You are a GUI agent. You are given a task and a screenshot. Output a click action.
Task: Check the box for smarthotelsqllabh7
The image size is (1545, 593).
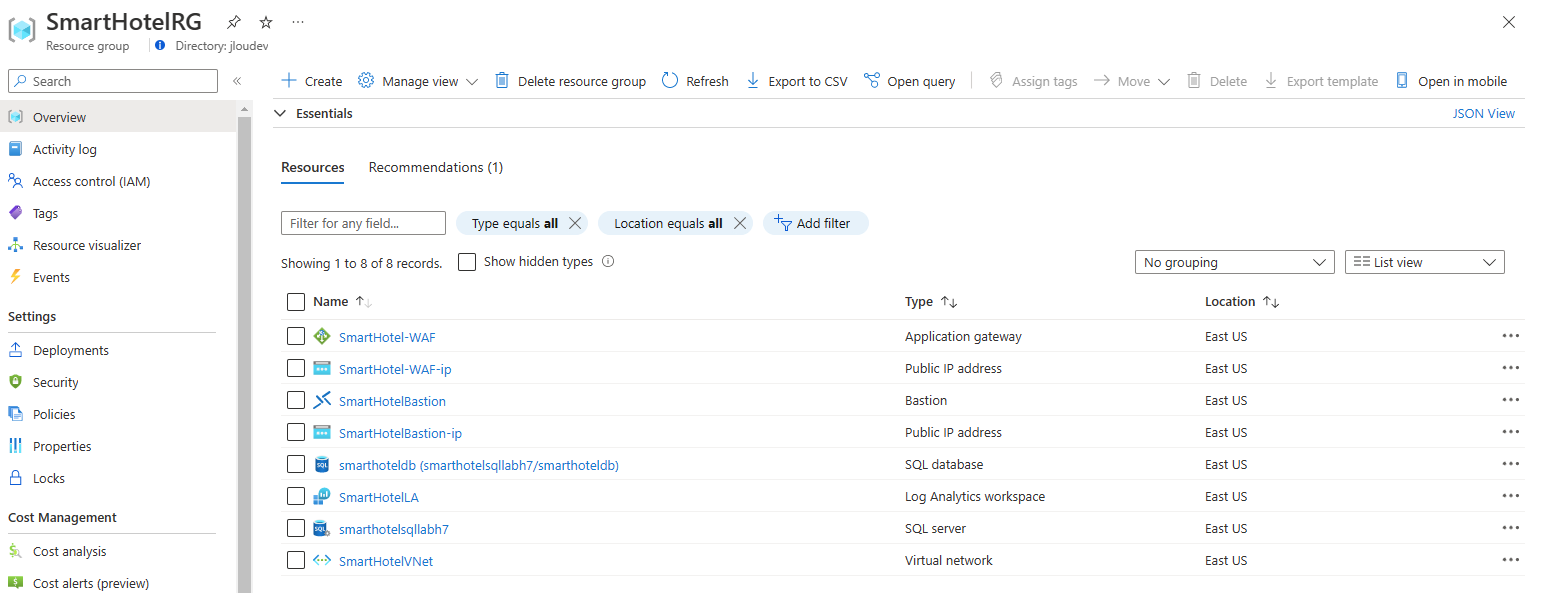click(x=296, y=528)
